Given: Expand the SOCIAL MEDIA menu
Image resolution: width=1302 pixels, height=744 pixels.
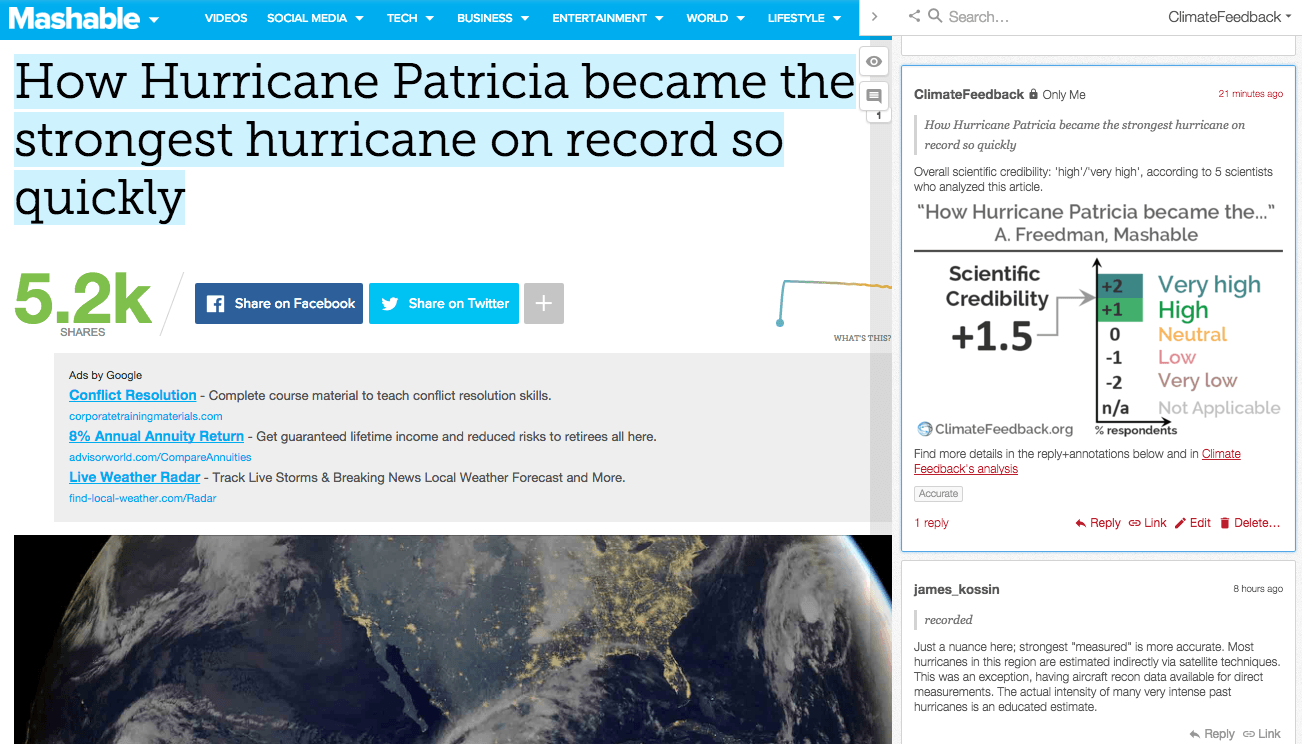Looking at the screenshot, I should click(315, 18).
